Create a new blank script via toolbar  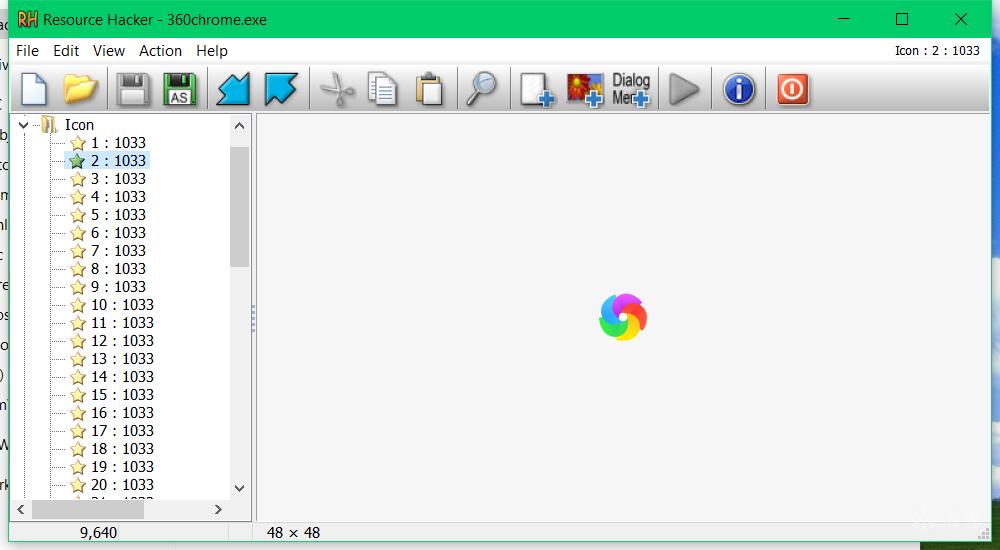34,89
